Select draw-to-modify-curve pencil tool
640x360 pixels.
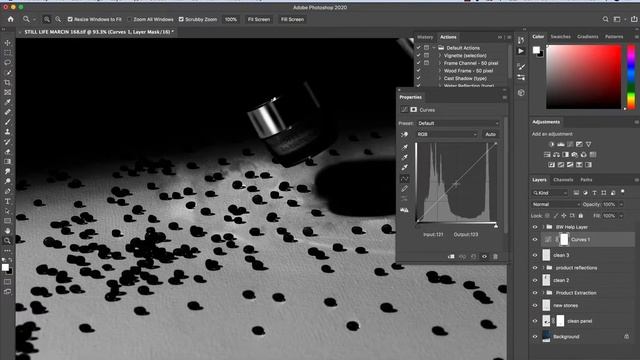pos(404,189)
